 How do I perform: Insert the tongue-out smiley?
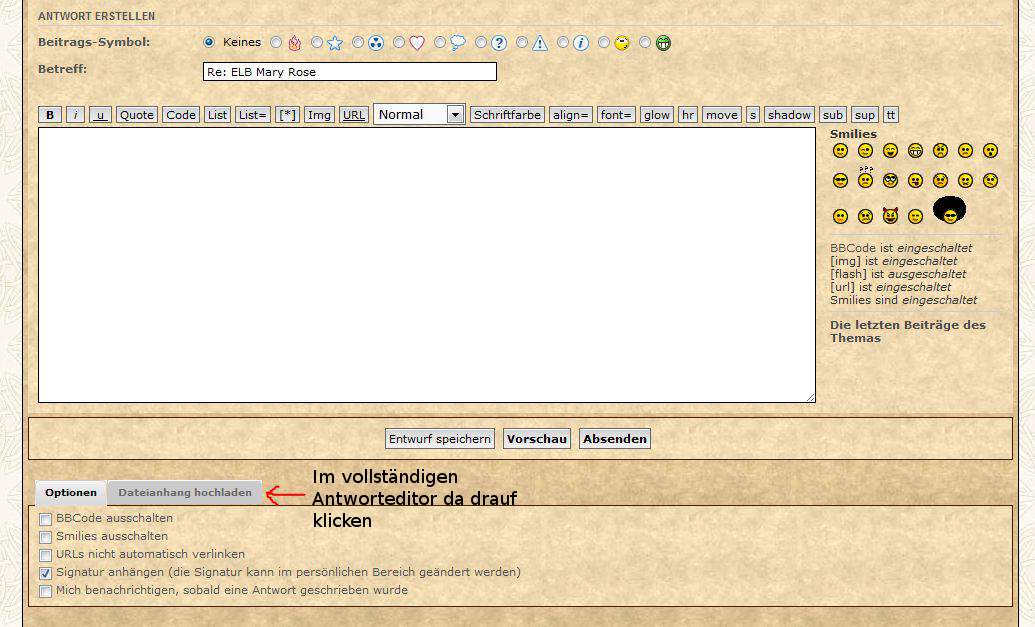pos(915,181)
